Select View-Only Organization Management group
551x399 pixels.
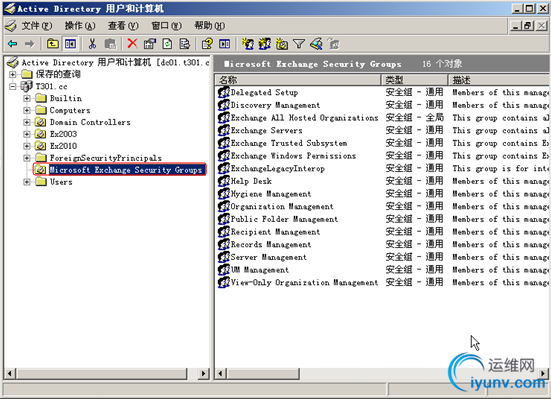304,282
